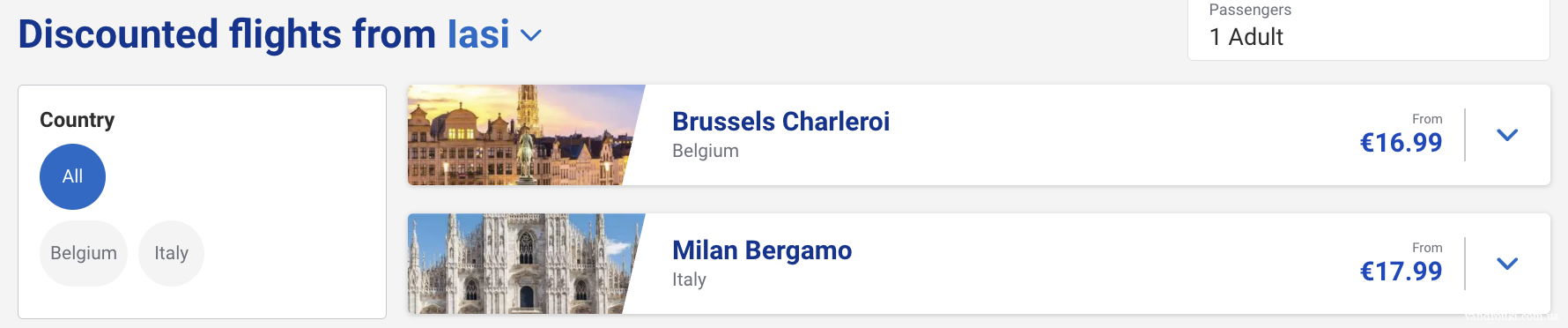Click the Country filter heading
The image size is (1568, 328).
pyautogui.click(x=78, y=120)
